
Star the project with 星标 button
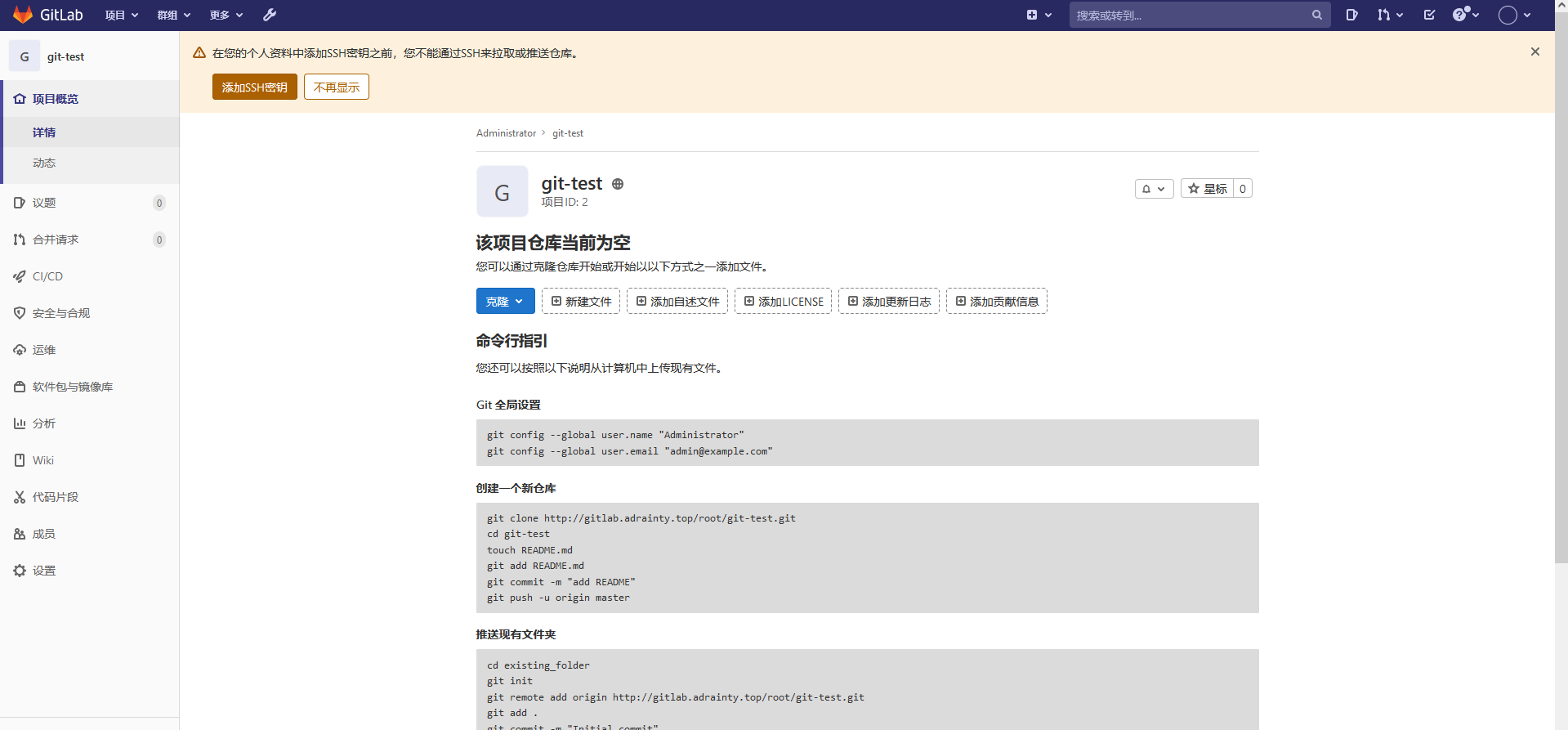(1207, 189)
